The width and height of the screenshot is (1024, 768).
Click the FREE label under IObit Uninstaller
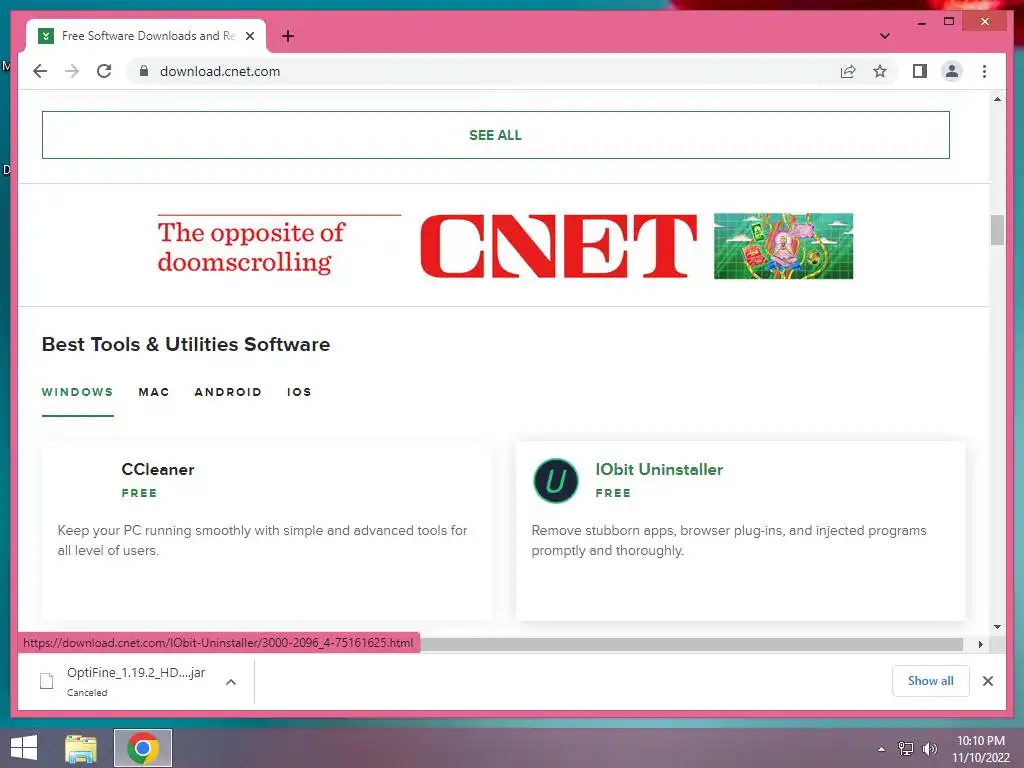(613, 493)
